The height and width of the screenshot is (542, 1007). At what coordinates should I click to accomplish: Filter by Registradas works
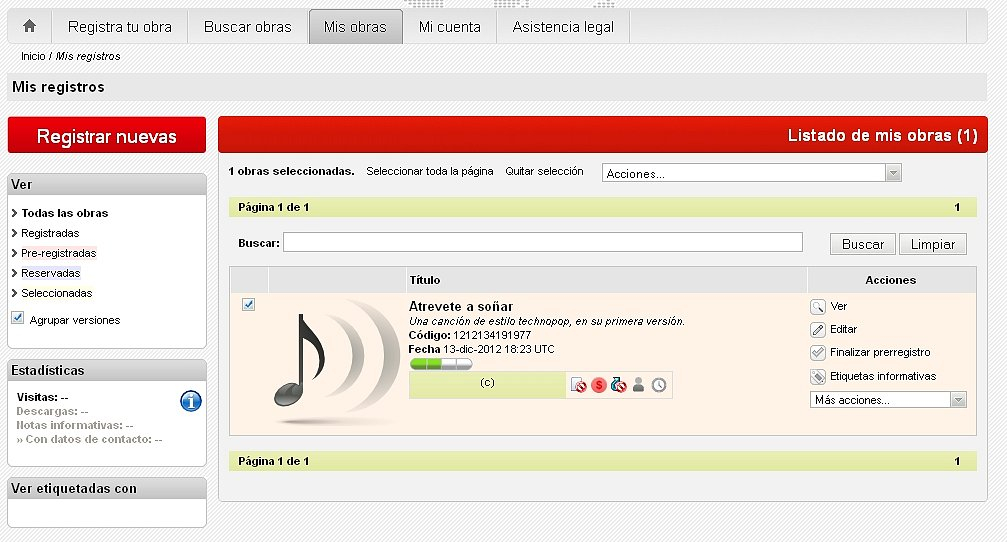pos(50,233)
